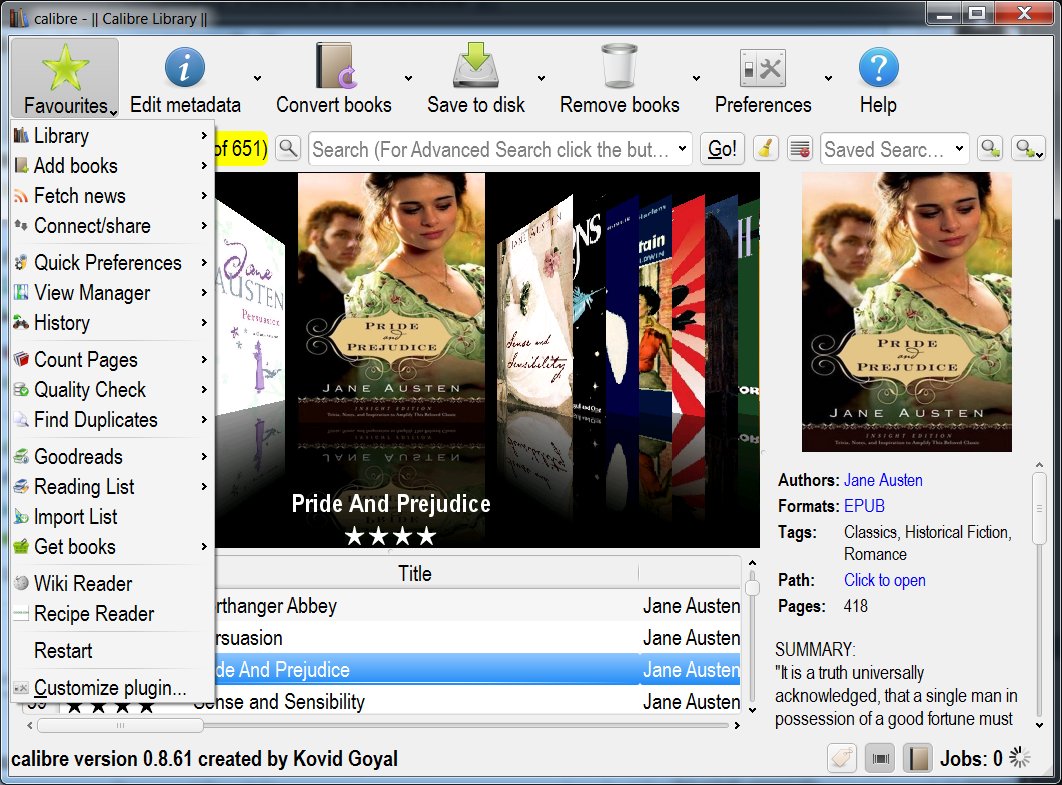Toggle search highlight list icon
Viewport: 1062px width, 785px height.
(800, 148)
